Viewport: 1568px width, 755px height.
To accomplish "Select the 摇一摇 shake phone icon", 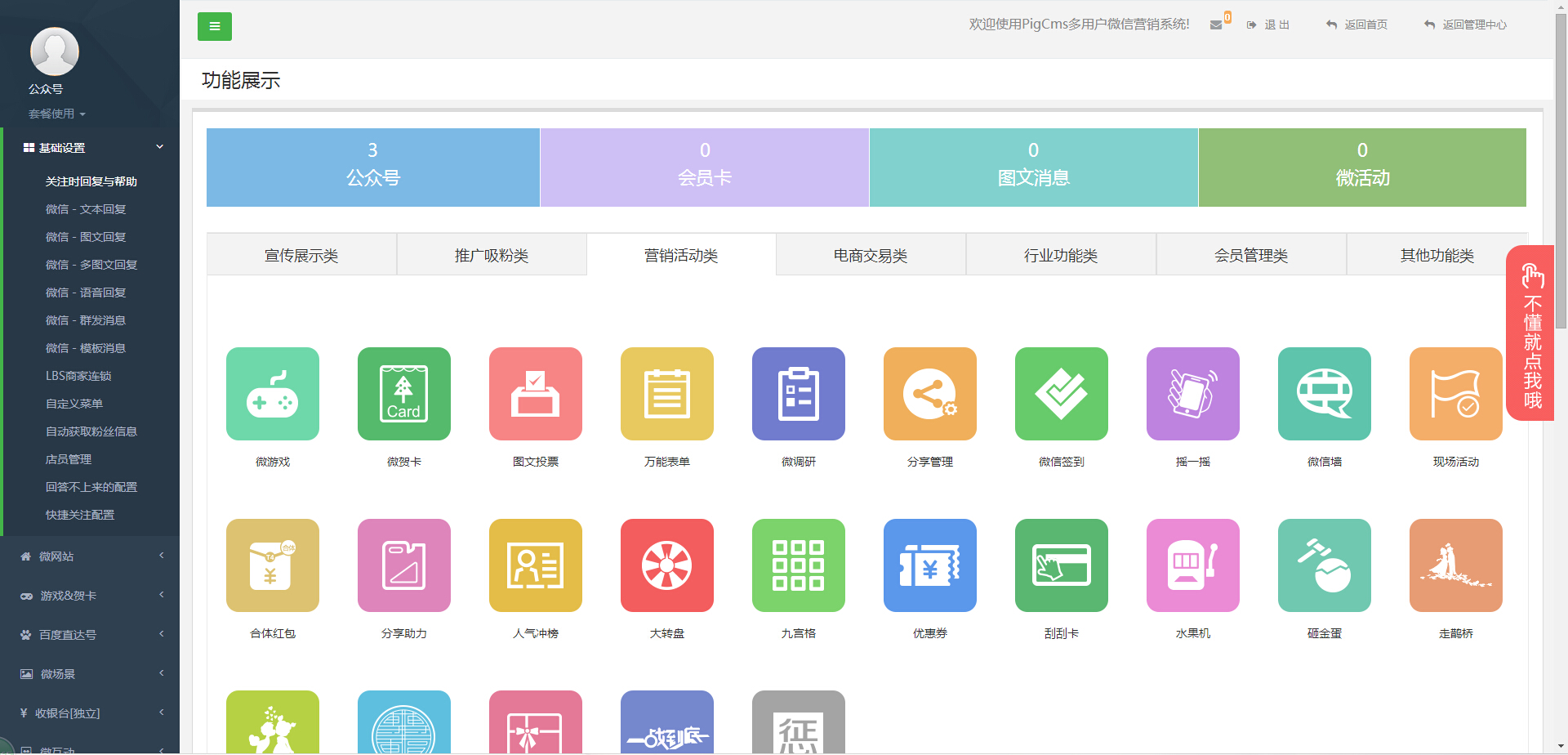I will tap(1193, 394).
